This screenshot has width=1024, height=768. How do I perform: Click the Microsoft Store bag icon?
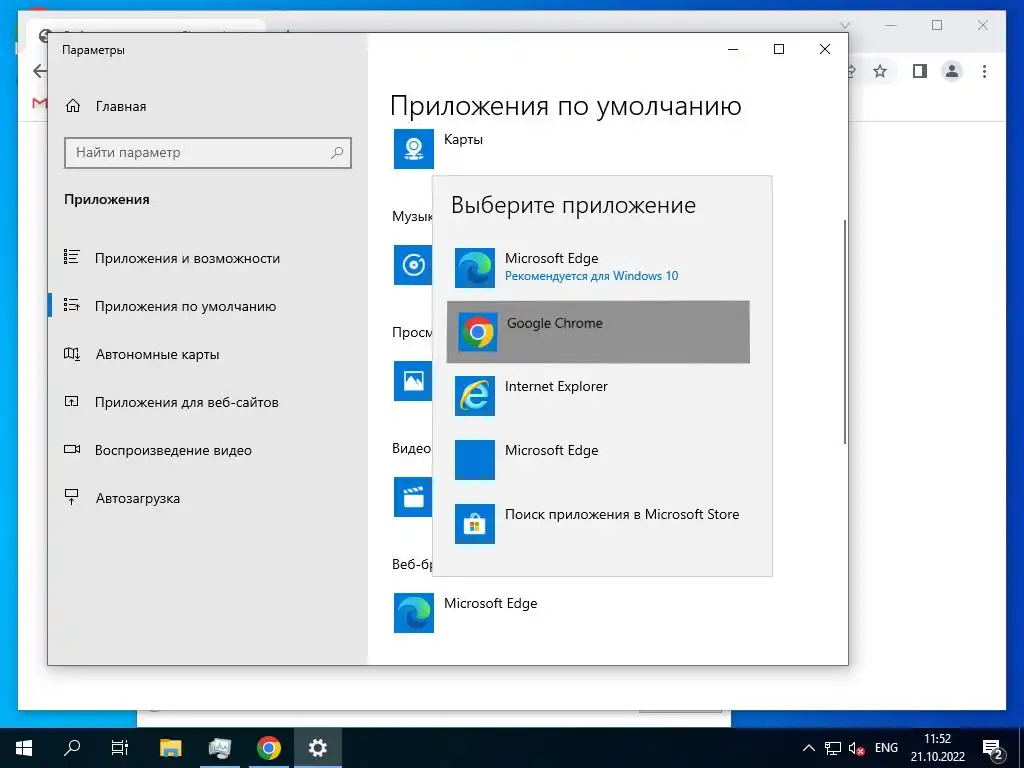coord(475,524)
